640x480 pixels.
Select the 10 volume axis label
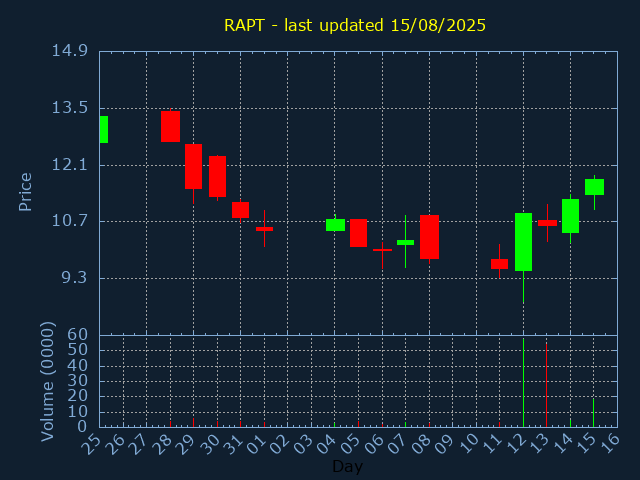click(x=78, y=412)
